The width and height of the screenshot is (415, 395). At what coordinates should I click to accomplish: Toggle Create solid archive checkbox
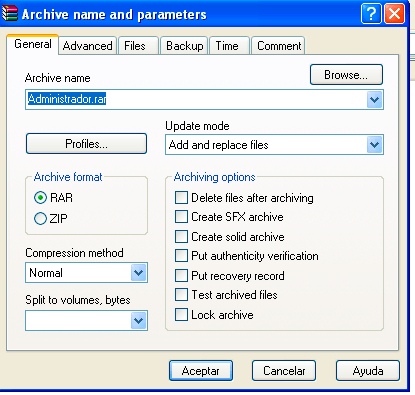pyautogui.click(x=181, y=236)
